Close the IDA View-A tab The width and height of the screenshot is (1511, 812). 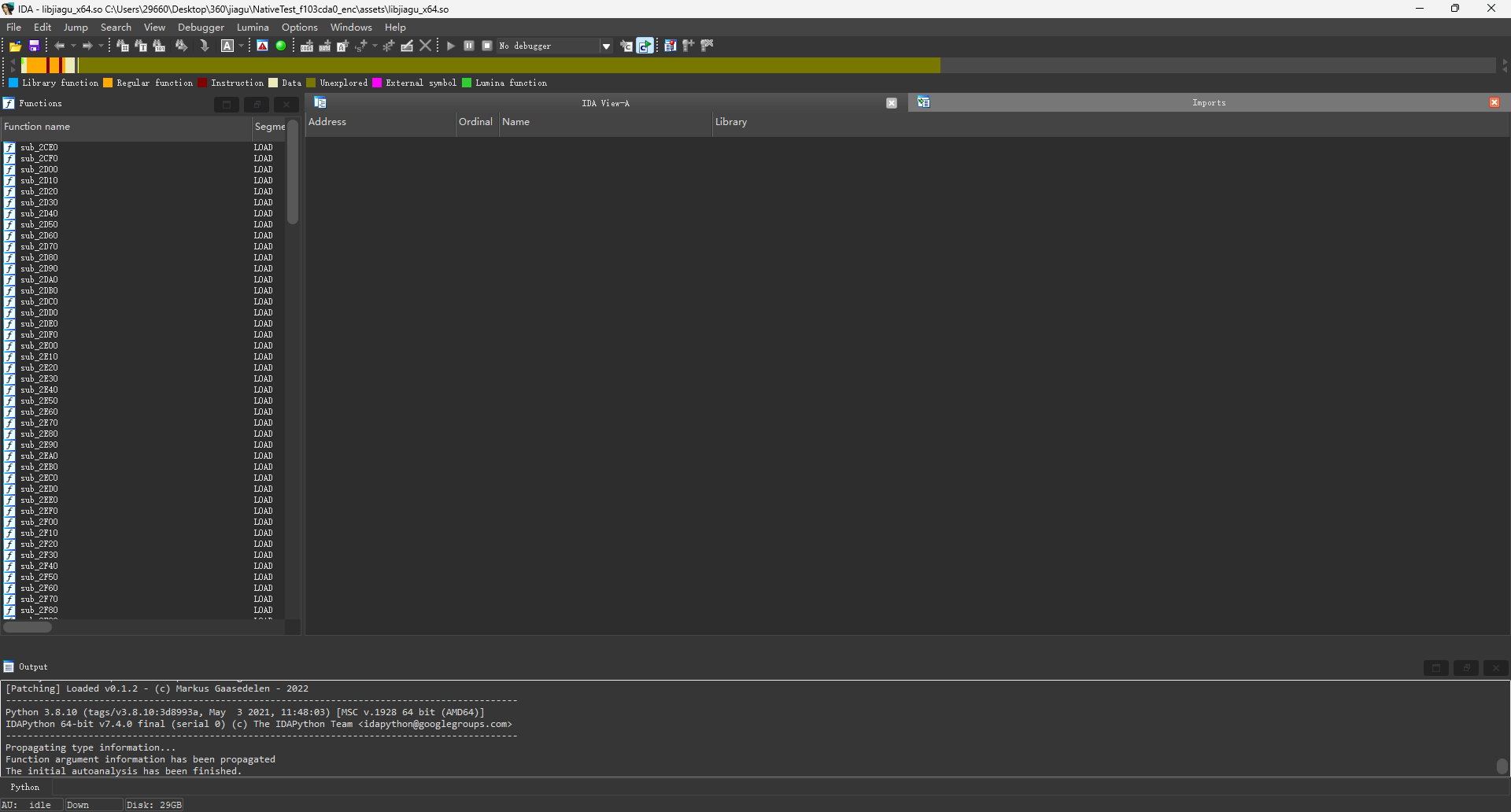892,103
